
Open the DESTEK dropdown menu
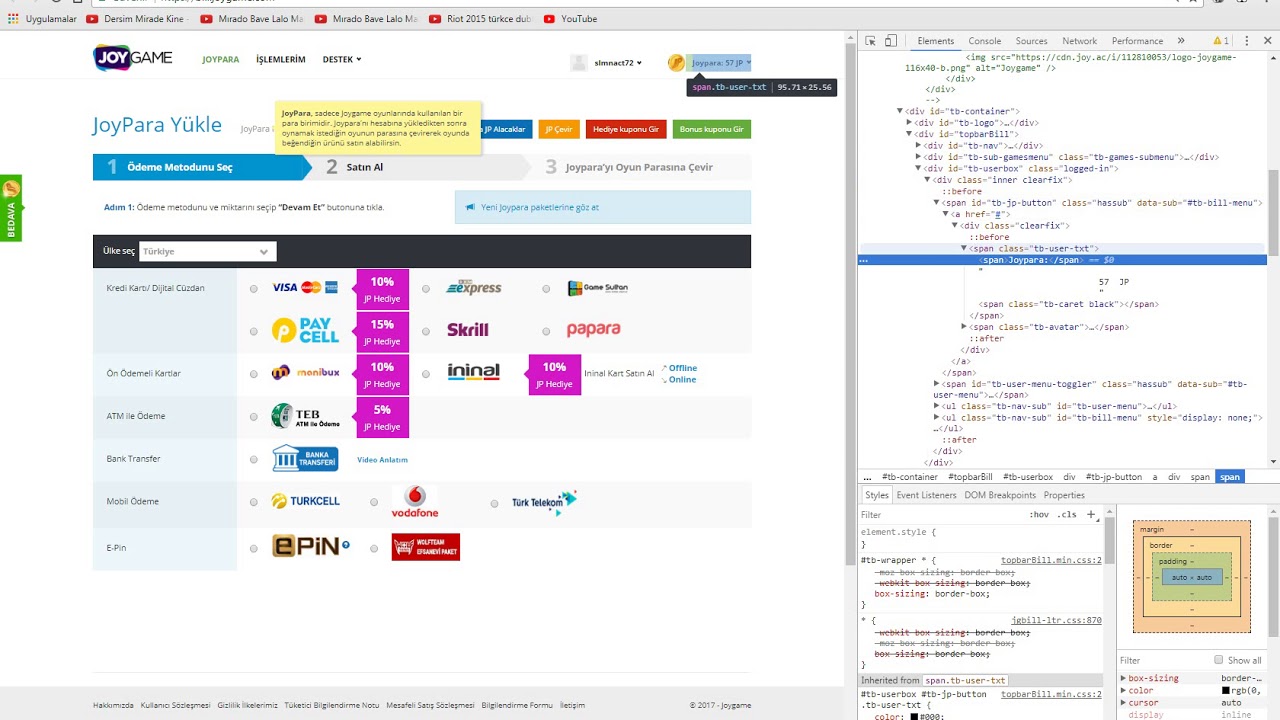342,60
